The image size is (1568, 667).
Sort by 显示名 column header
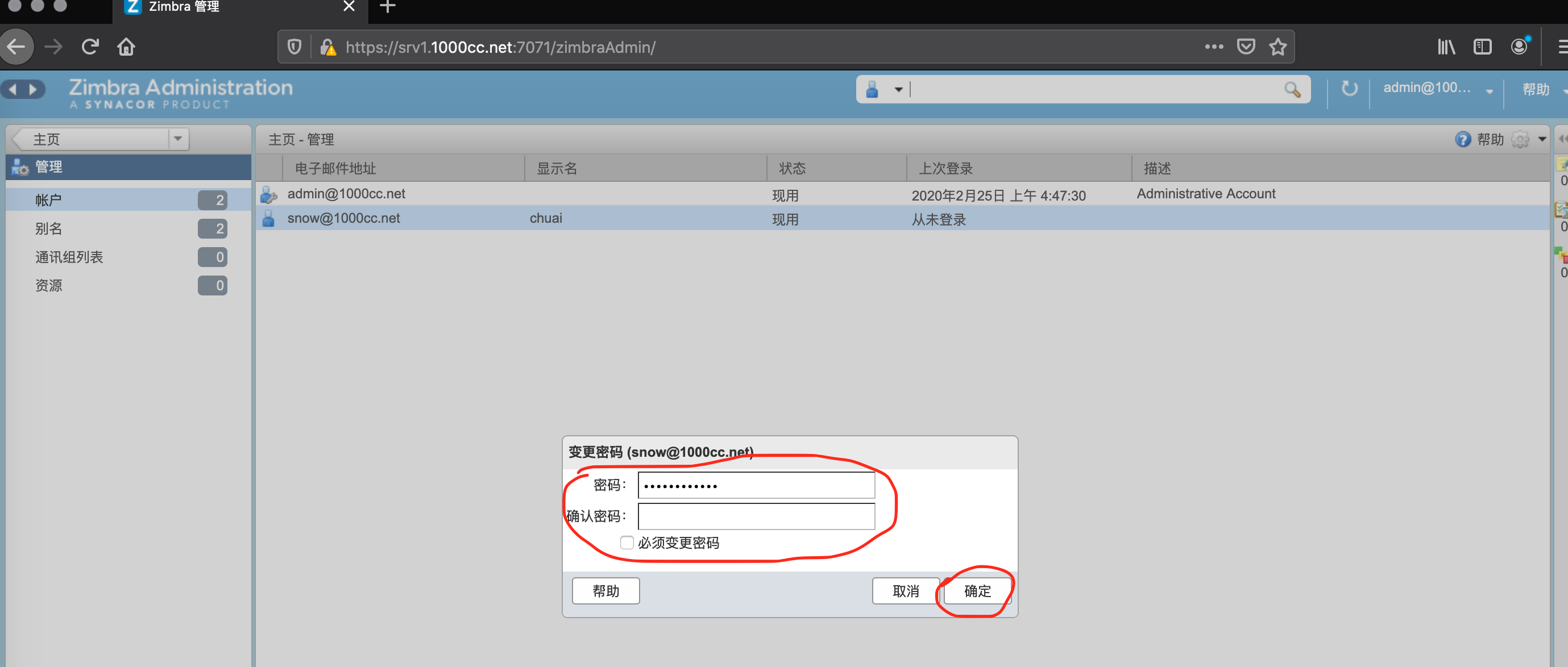pyautogui.click(x=645, y=168)
